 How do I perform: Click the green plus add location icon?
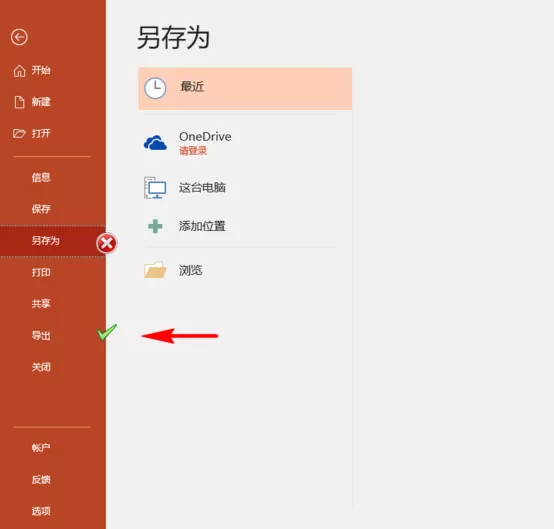(x=155, y=226)
